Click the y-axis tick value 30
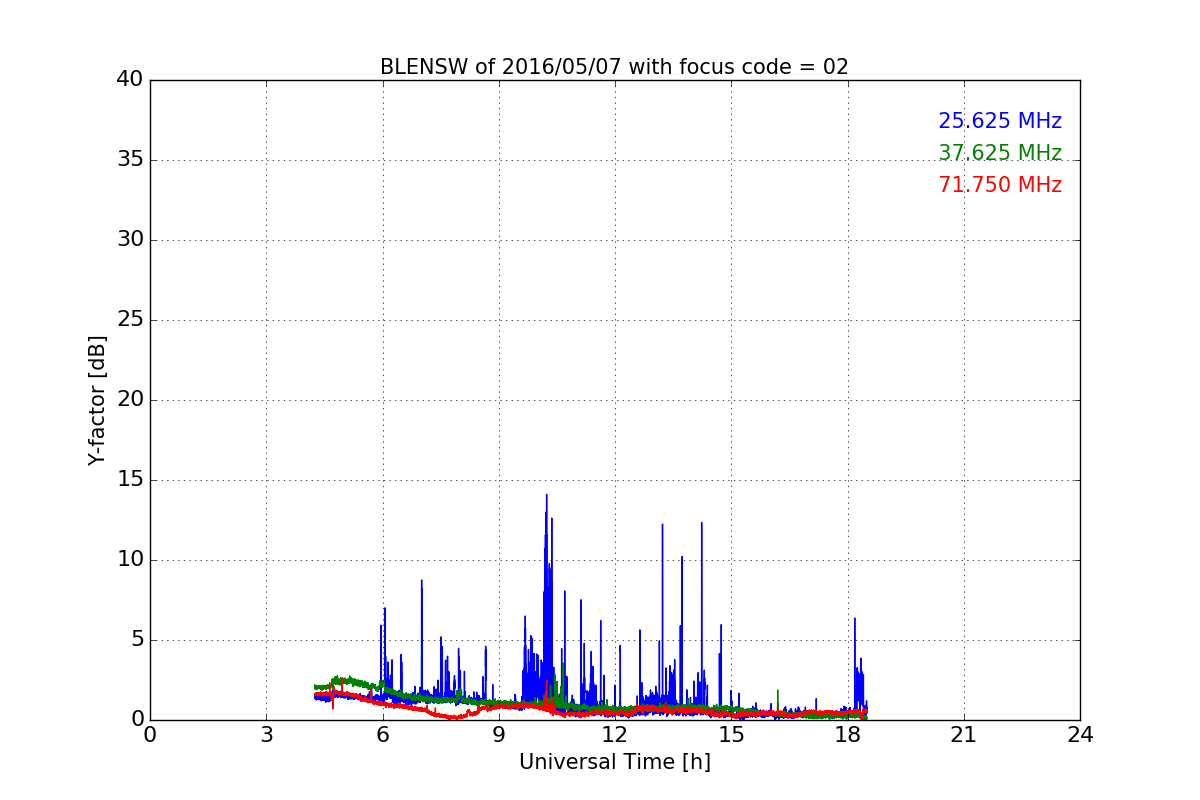1200x800 pixels. click(130, 240)
